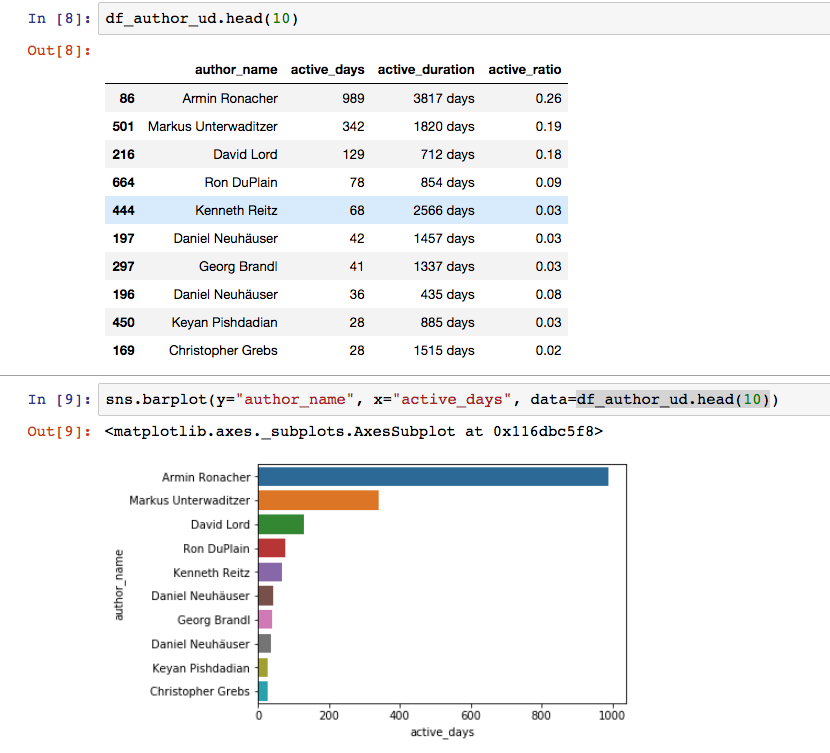Click the In [8] code cell input
Image resolution: width=830 pixels, height=753 pixels.
464,19
